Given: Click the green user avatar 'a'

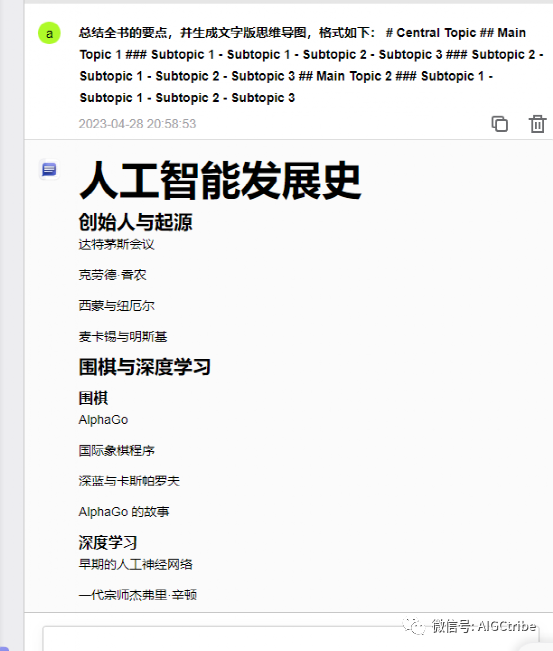Looking at the screenshot, I should click(49, 33).
